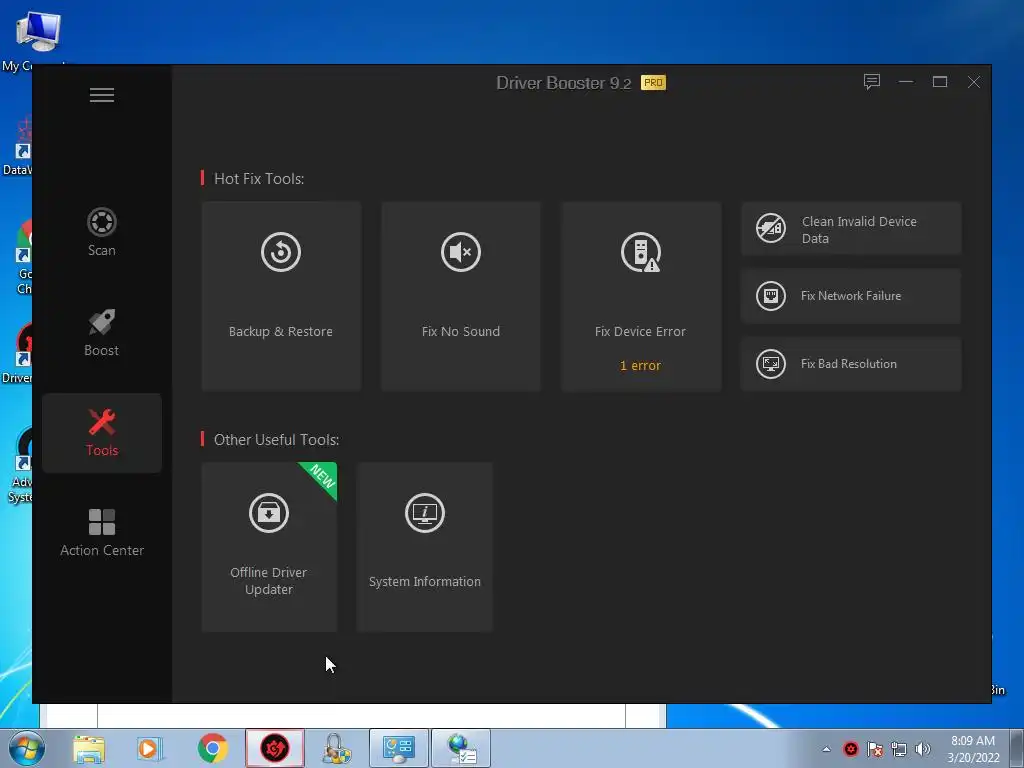Click the Clean Invalid Device Data icon

[771, 228]
